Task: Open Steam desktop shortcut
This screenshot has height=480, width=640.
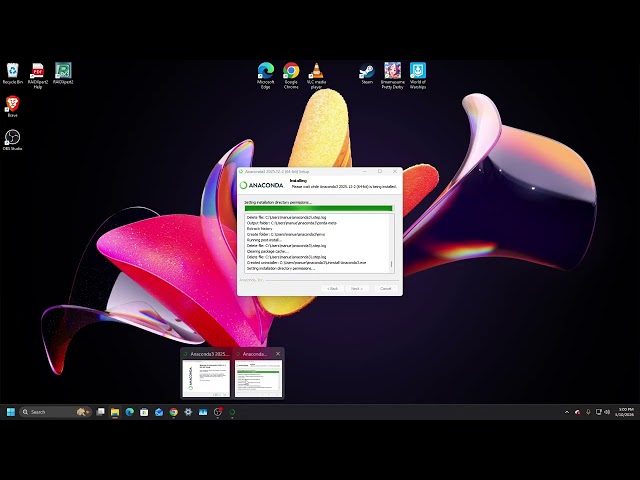Action: 367,73
